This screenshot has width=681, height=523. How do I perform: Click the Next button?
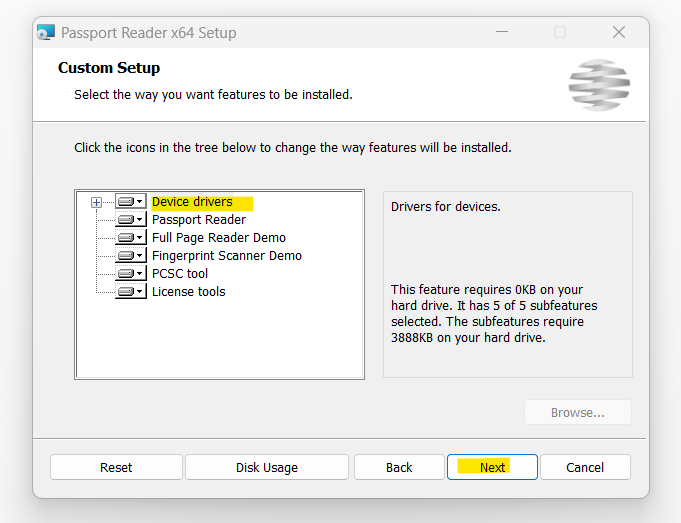point(492,467)
